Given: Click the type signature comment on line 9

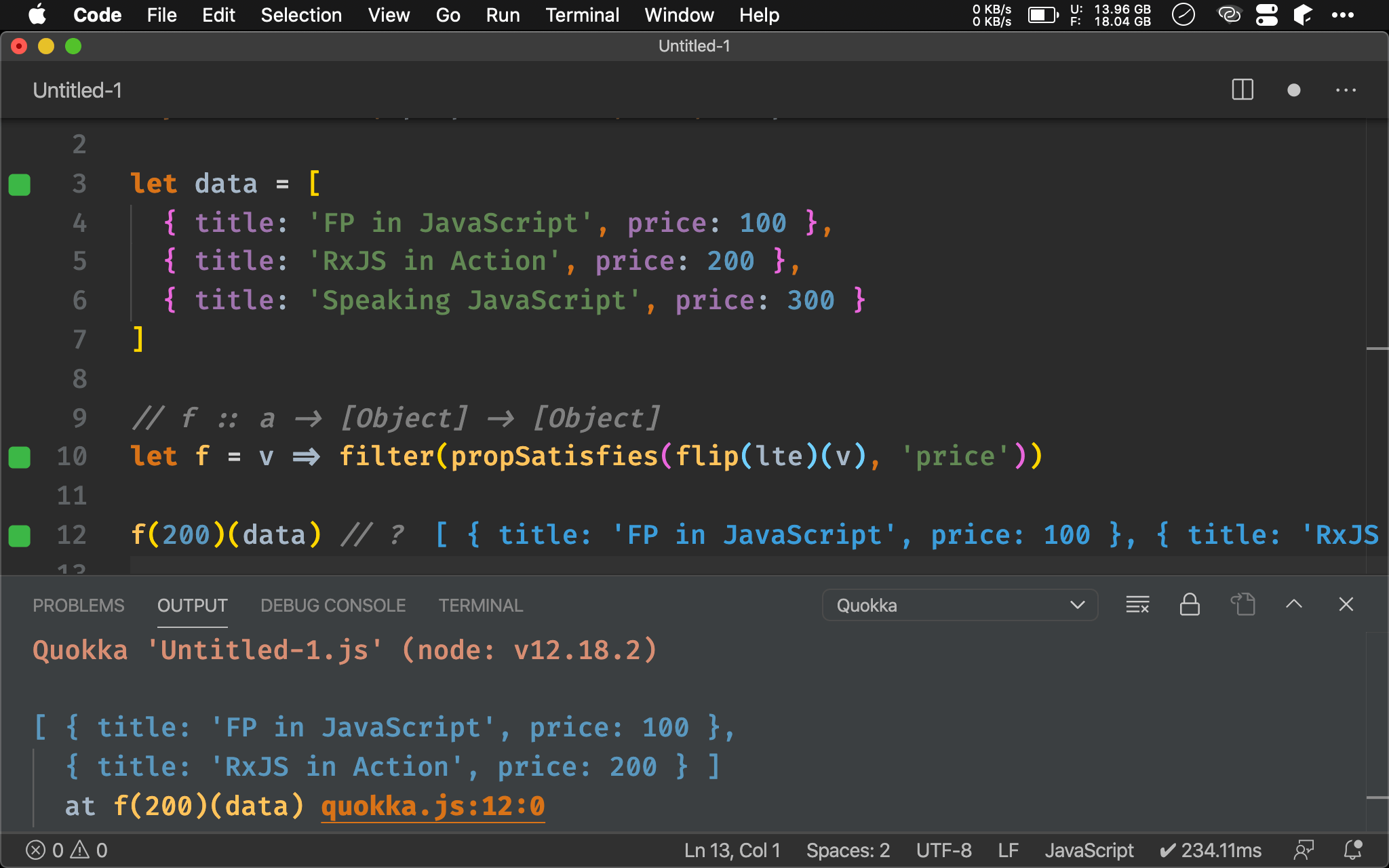Looking at the screenshot, I should 395,418.
